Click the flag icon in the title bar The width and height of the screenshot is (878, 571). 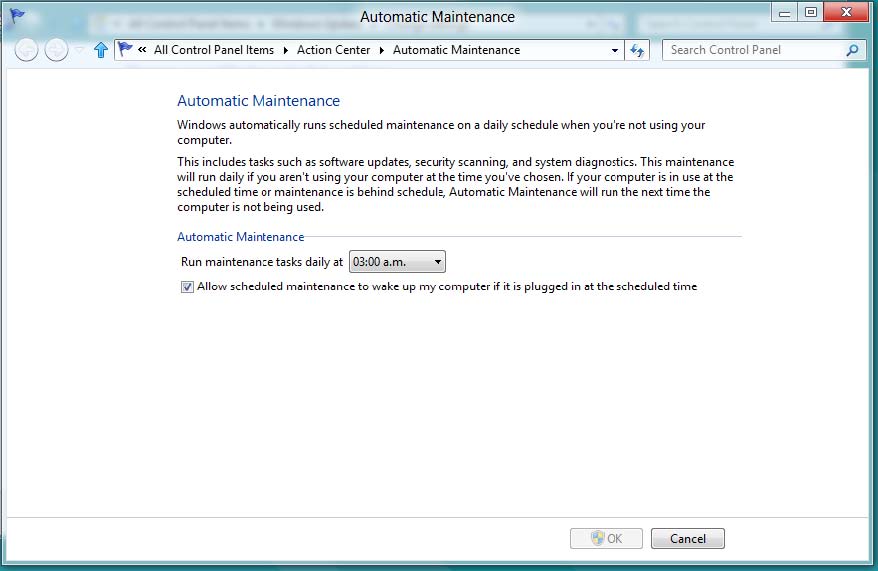pos(17,16)
